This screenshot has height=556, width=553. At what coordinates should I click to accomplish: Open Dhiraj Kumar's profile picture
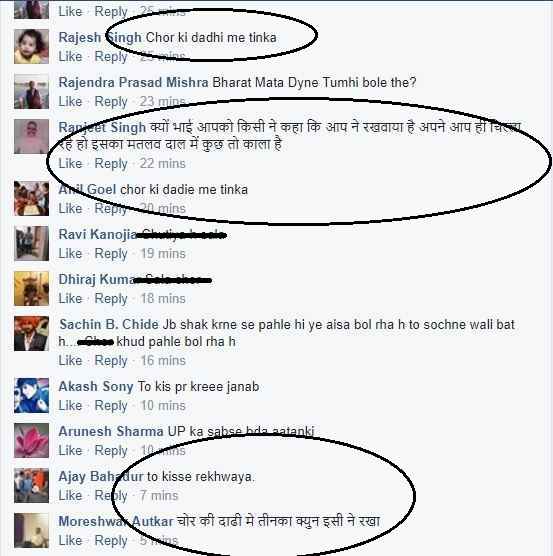(31, 289)
